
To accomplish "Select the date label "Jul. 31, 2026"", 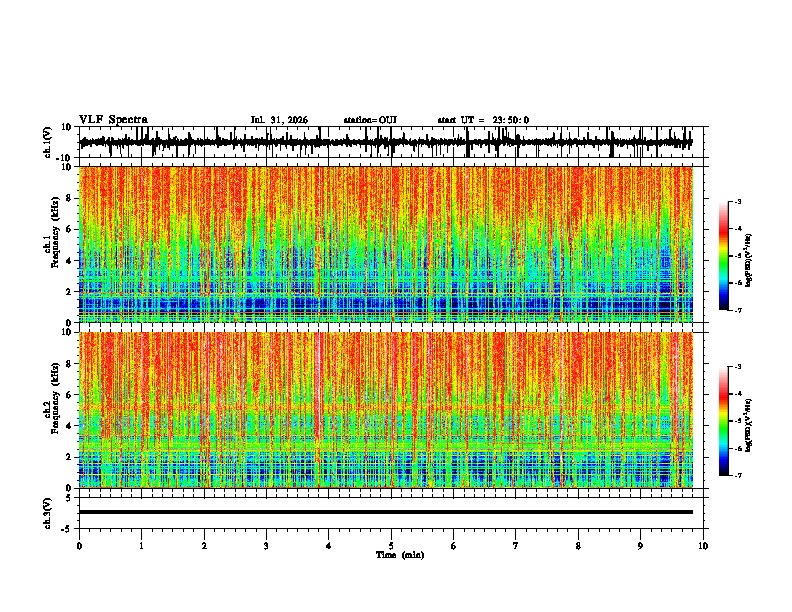I will (x=279, y=120).
